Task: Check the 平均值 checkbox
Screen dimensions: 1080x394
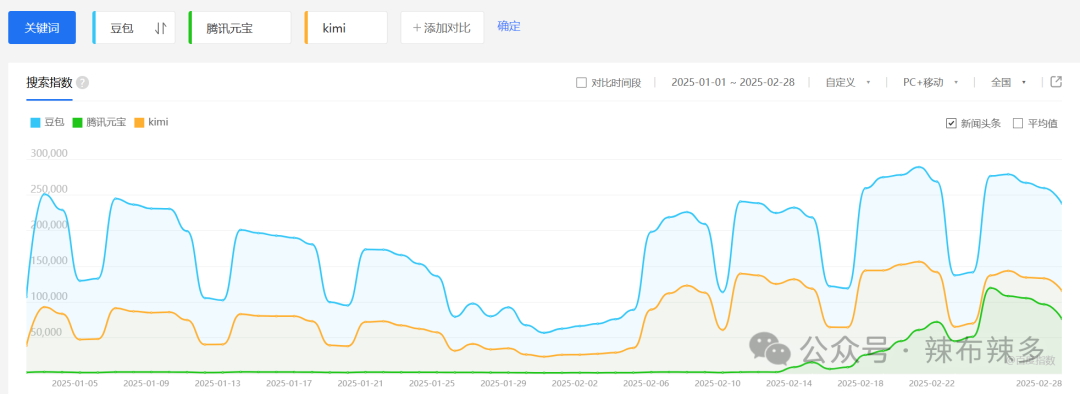Action: 1018,123
